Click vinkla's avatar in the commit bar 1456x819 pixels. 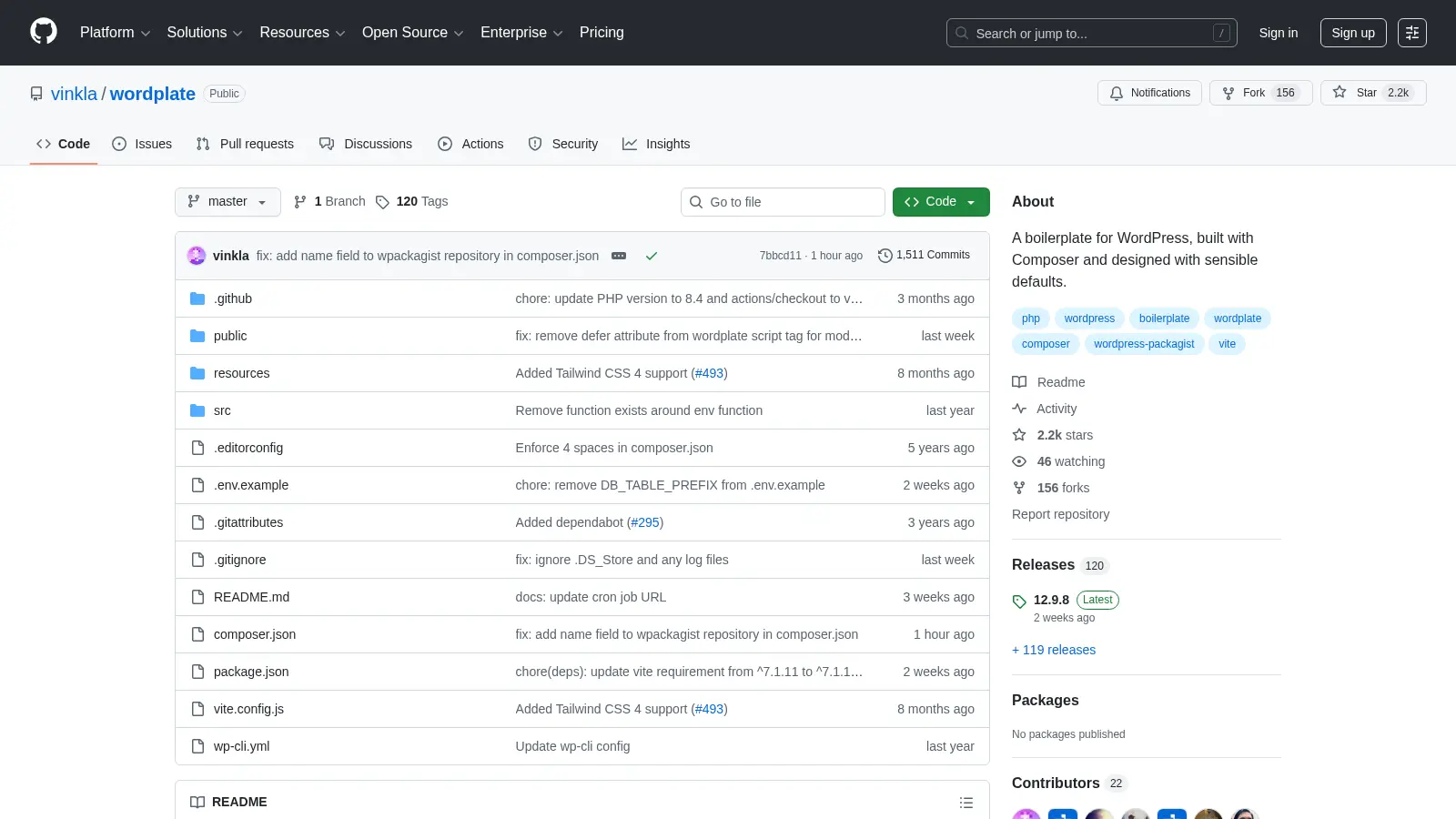tap(197, 256)
